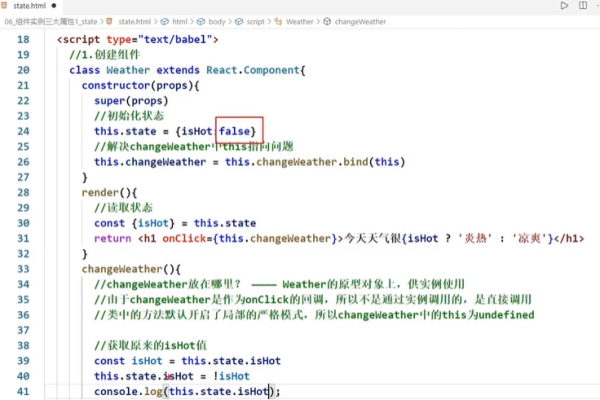This screenshot has width=600, height=400.
Task: Open the script breadcrumb item
Action: click(x=256, y=22)
